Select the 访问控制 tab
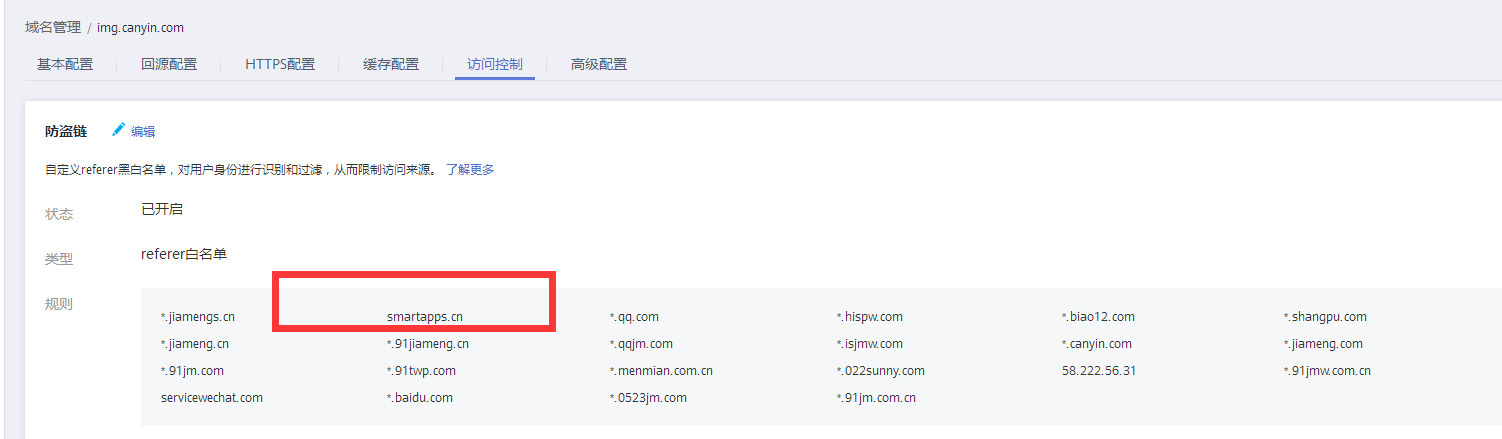 (495, 64)
